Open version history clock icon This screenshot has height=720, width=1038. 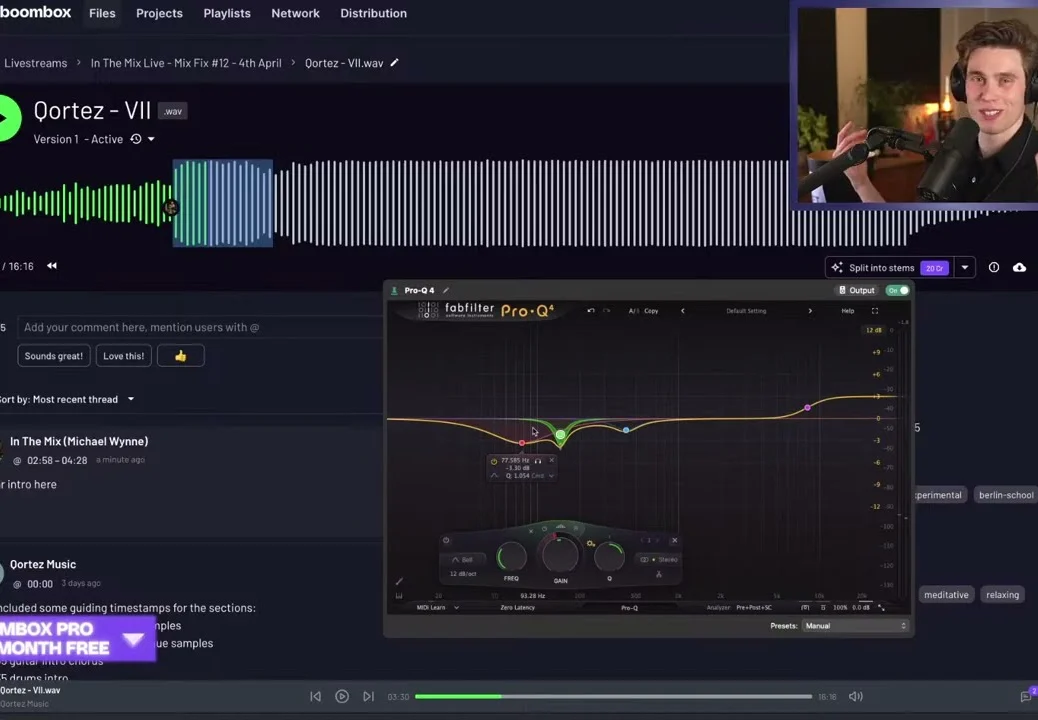point(136,139)
